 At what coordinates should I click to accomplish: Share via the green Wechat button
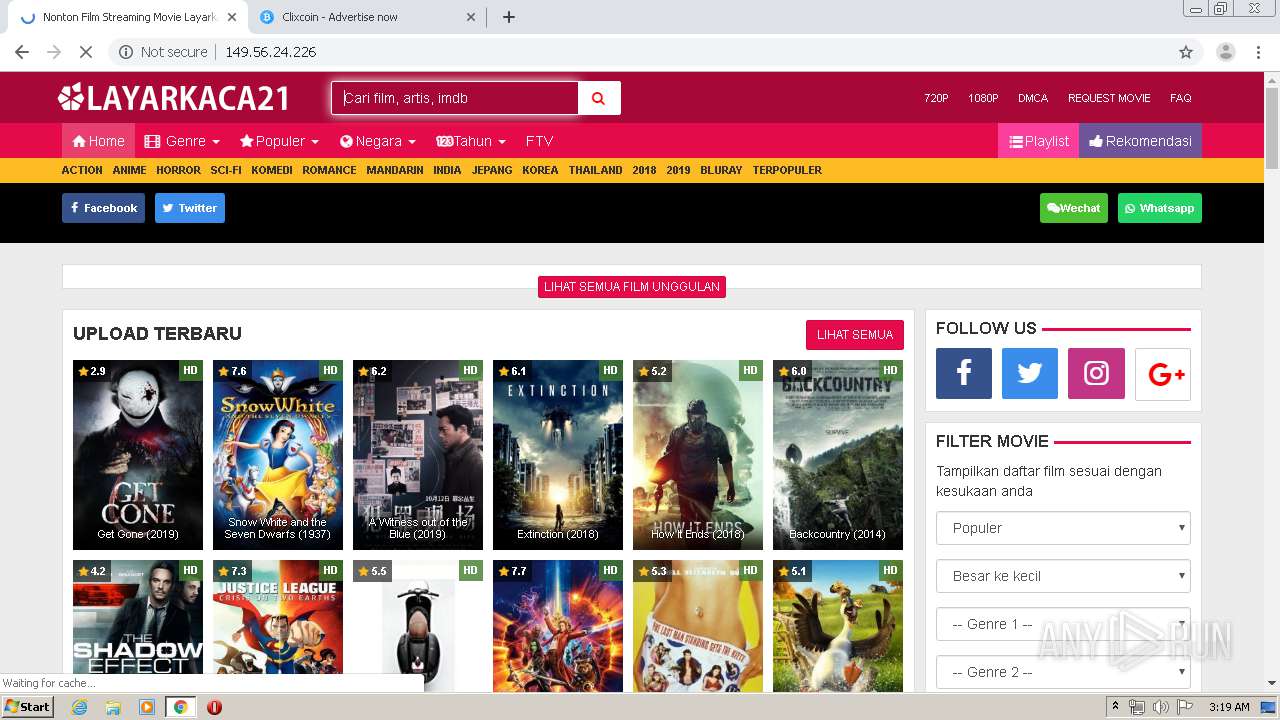coord(1074,208)
